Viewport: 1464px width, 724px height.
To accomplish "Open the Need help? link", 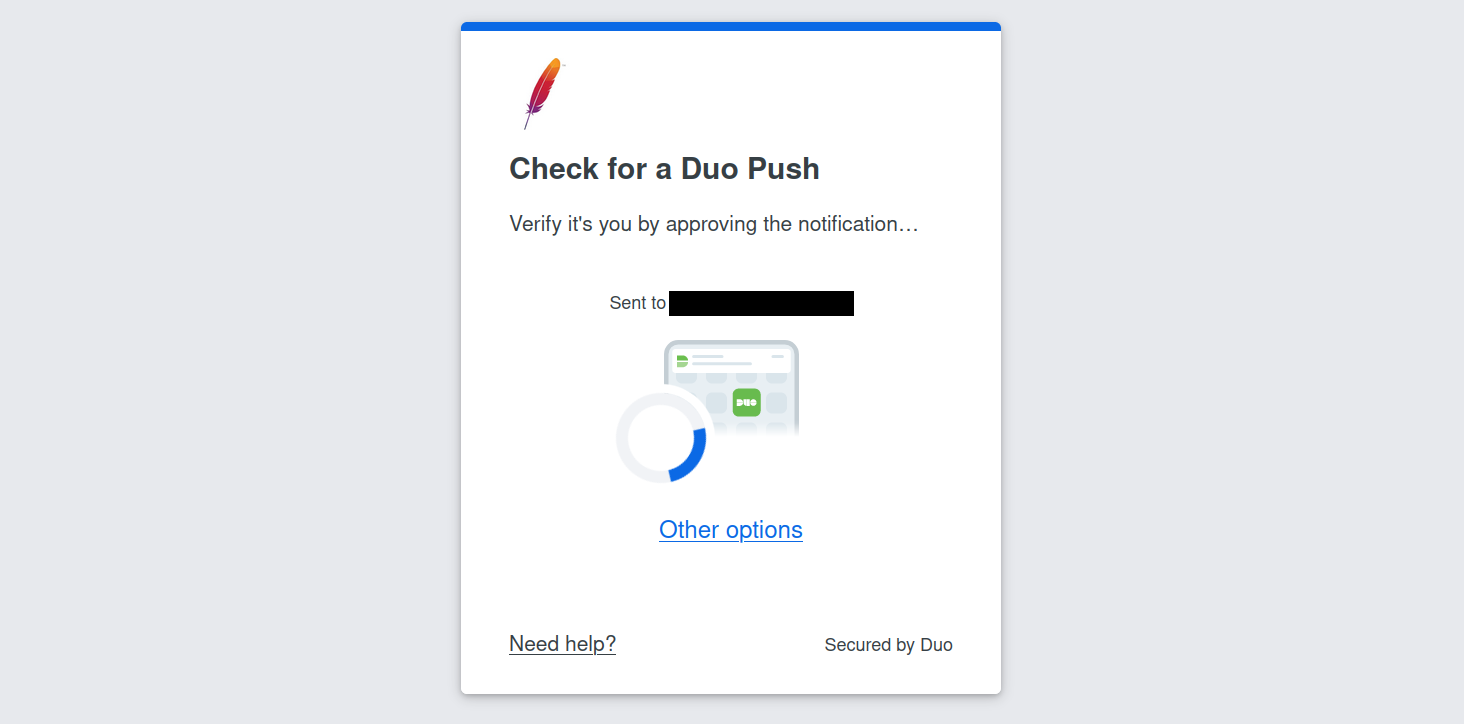I will coord(562,644).
